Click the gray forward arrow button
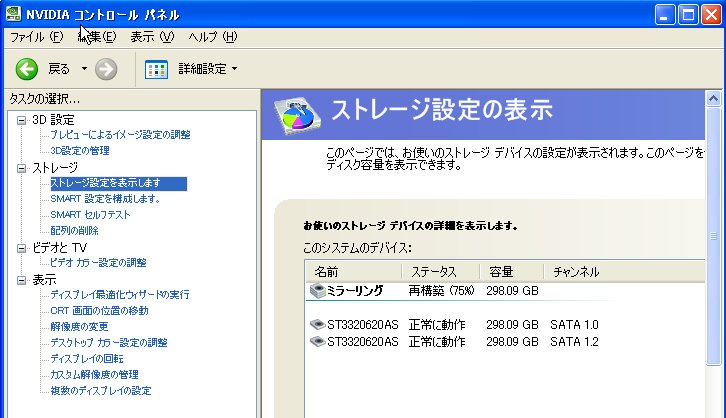 click(x=106, y=69)
